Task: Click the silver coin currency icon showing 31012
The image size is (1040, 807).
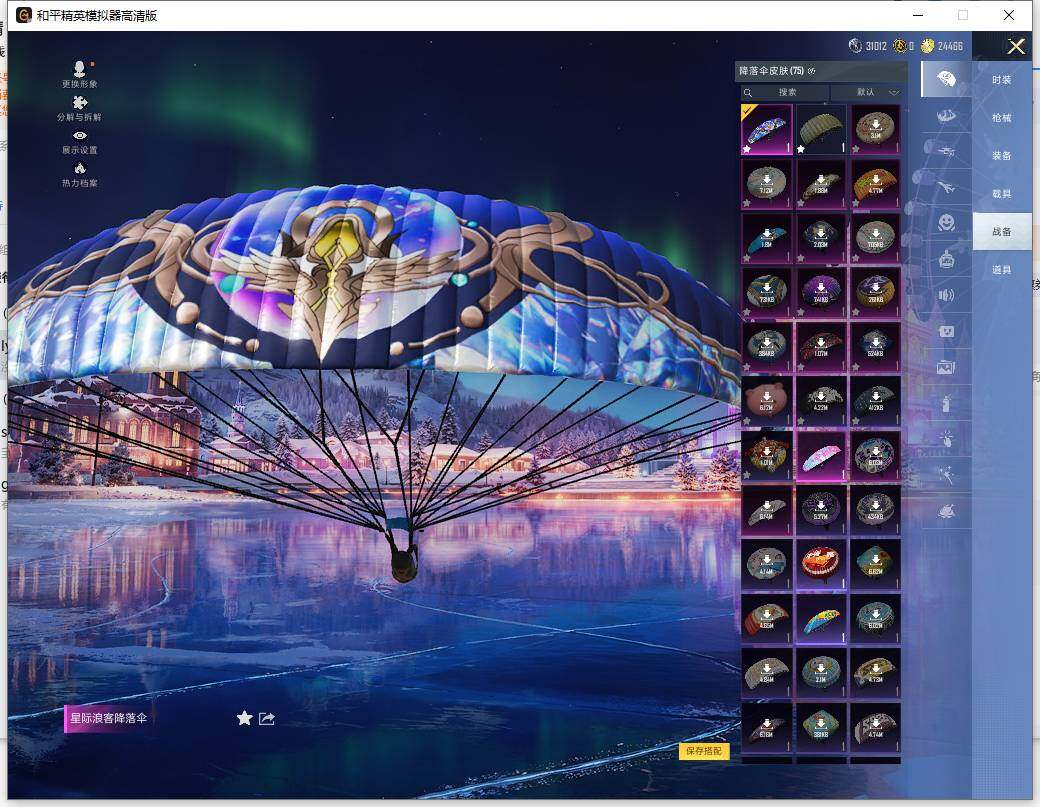Action: click(856, 46)
